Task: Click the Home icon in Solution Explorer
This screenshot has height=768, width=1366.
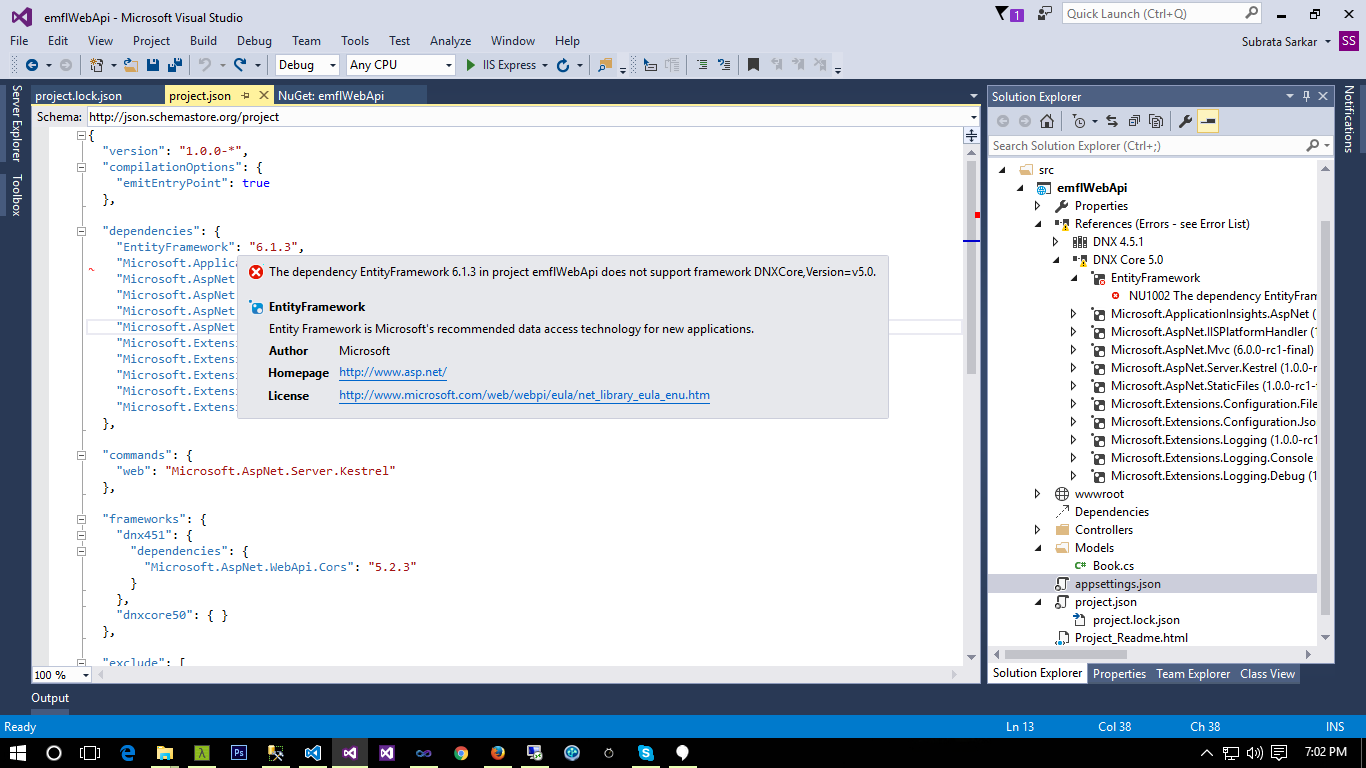Action: (1046, 121)
